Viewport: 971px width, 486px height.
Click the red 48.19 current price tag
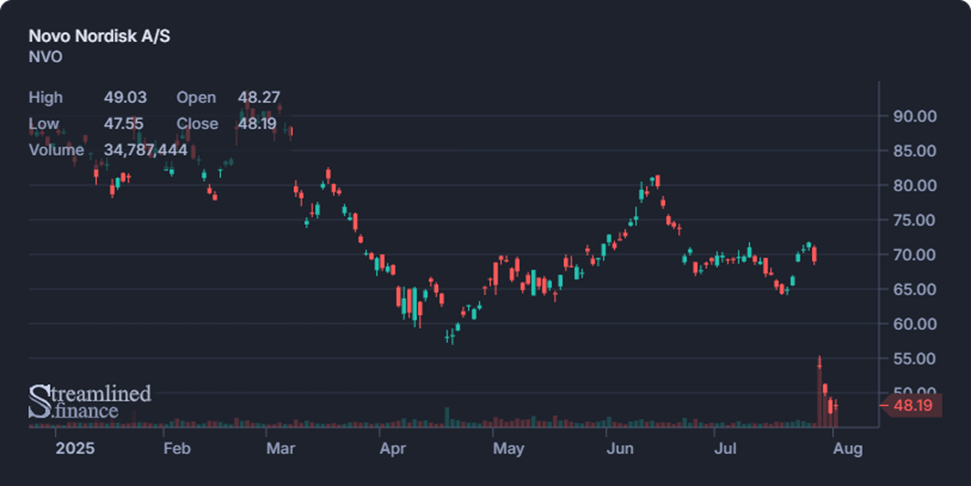click(912, 406)
